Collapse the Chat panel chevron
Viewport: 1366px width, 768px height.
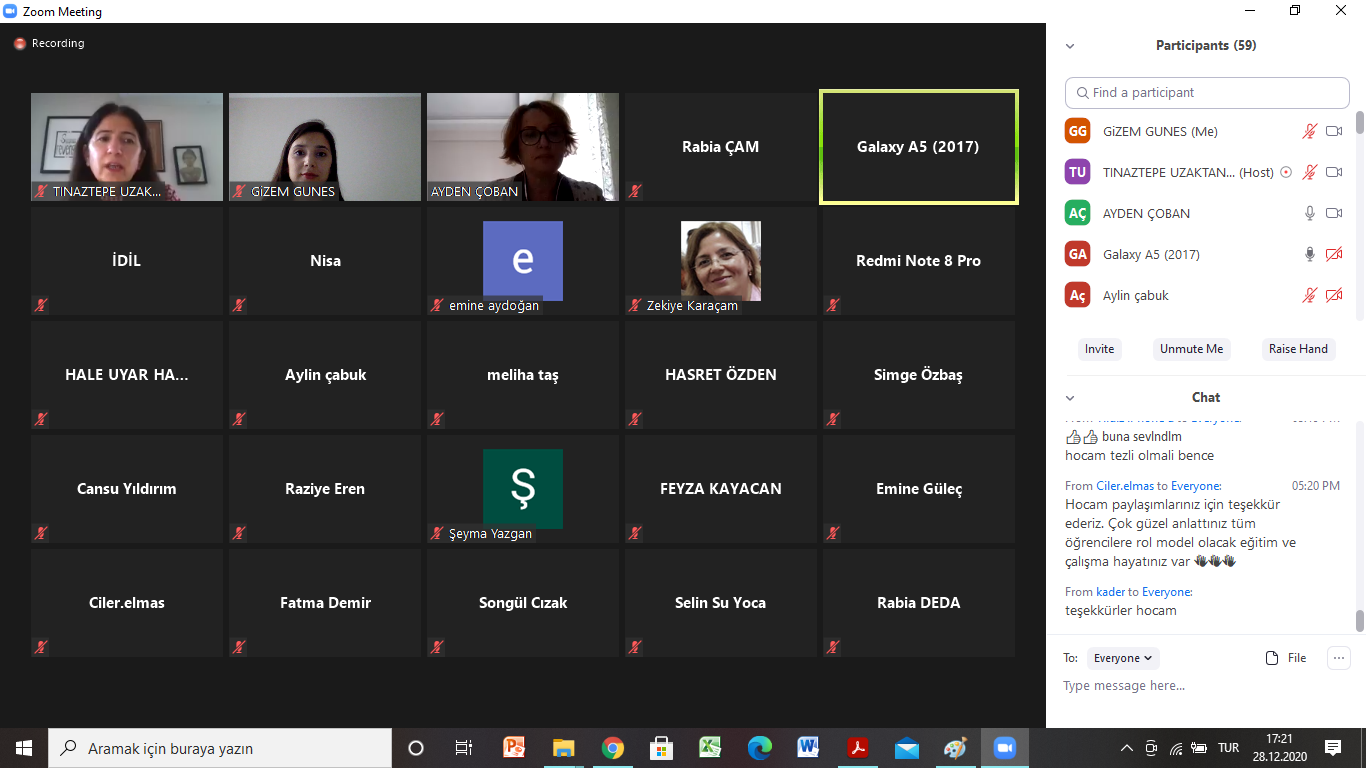1070,398
